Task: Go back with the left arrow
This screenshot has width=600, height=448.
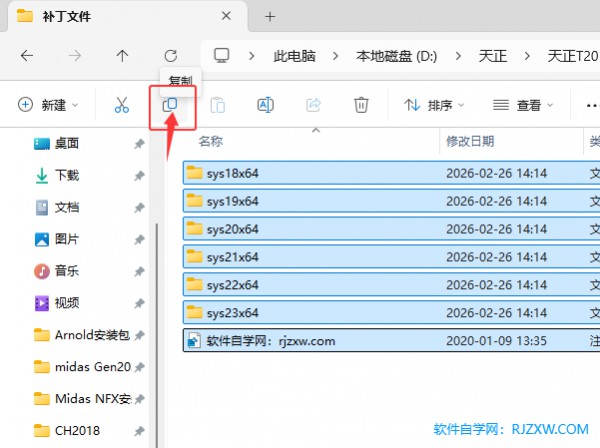Action: coord(27,56)
